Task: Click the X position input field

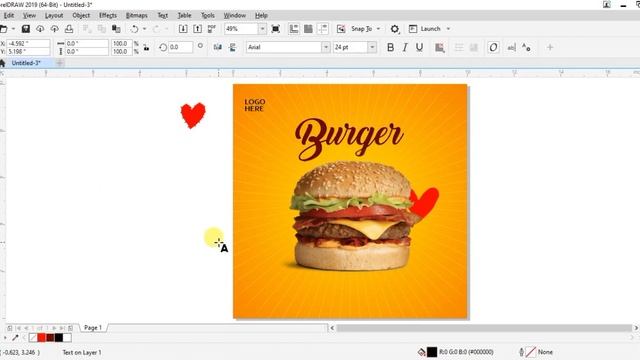Action: [x=28, y=43]
